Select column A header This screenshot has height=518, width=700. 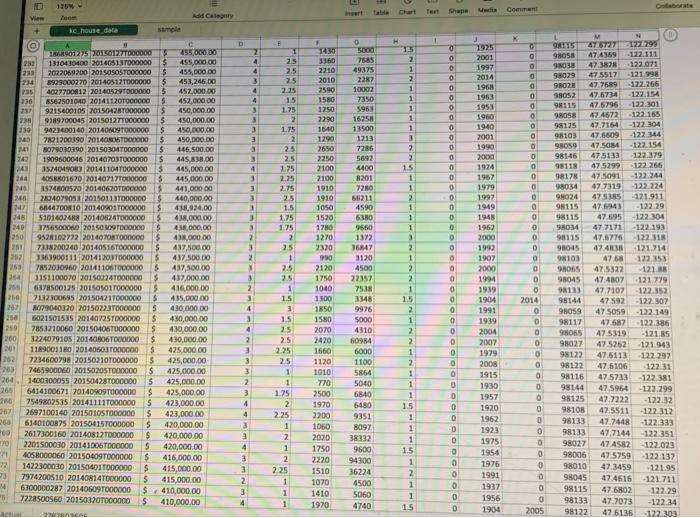click(67, 46)
